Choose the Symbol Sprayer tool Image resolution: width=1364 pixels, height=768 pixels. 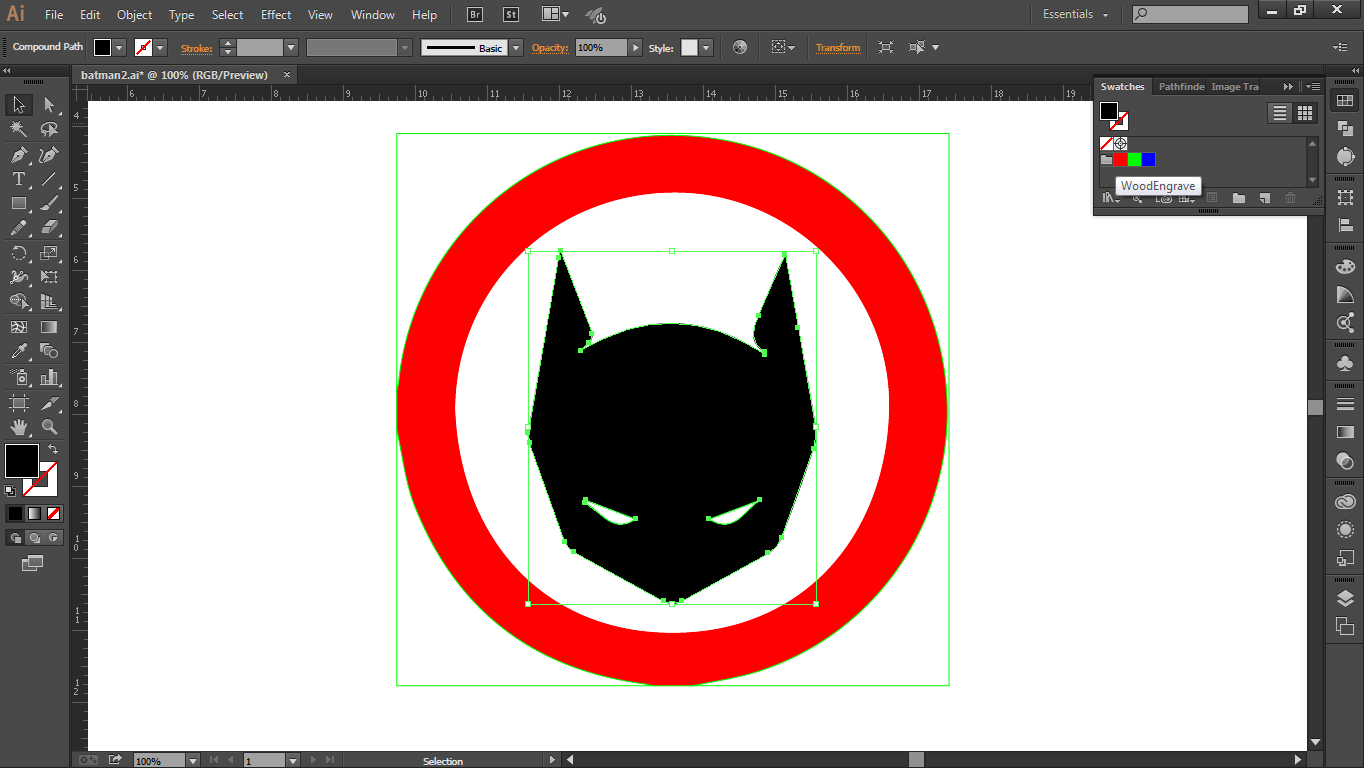coord(19,377)
